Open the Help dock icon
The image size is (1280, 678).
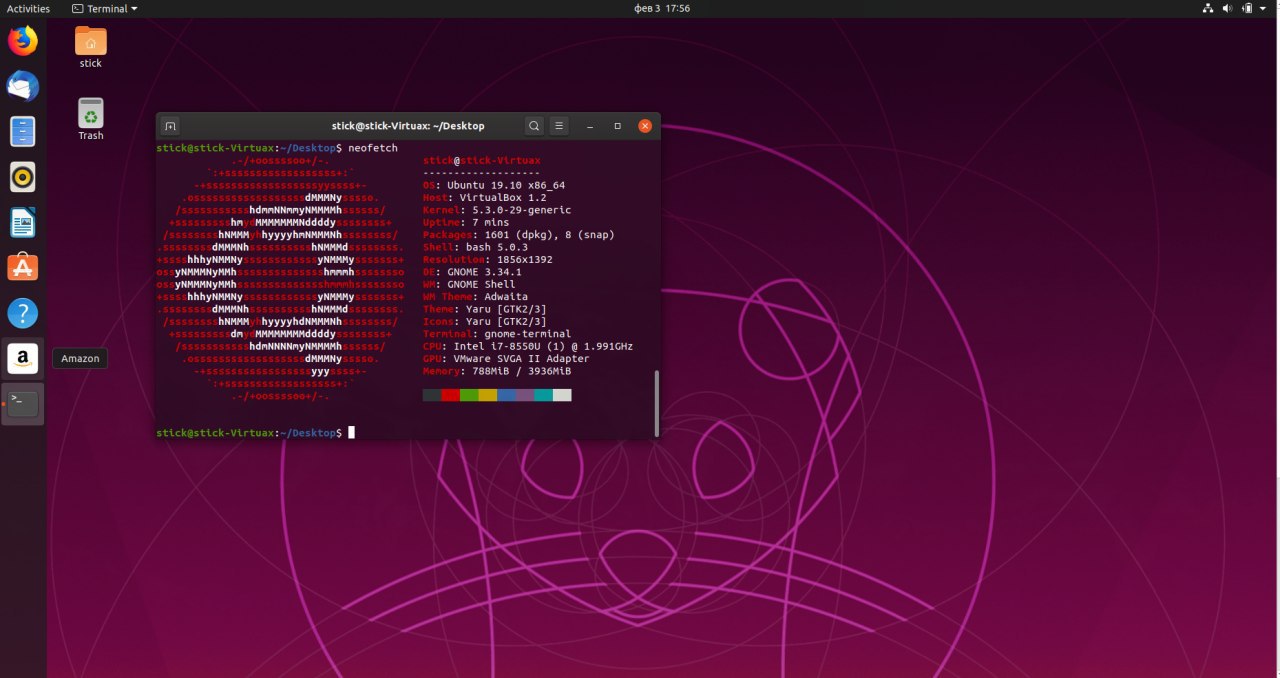click(x=22, y=313)
